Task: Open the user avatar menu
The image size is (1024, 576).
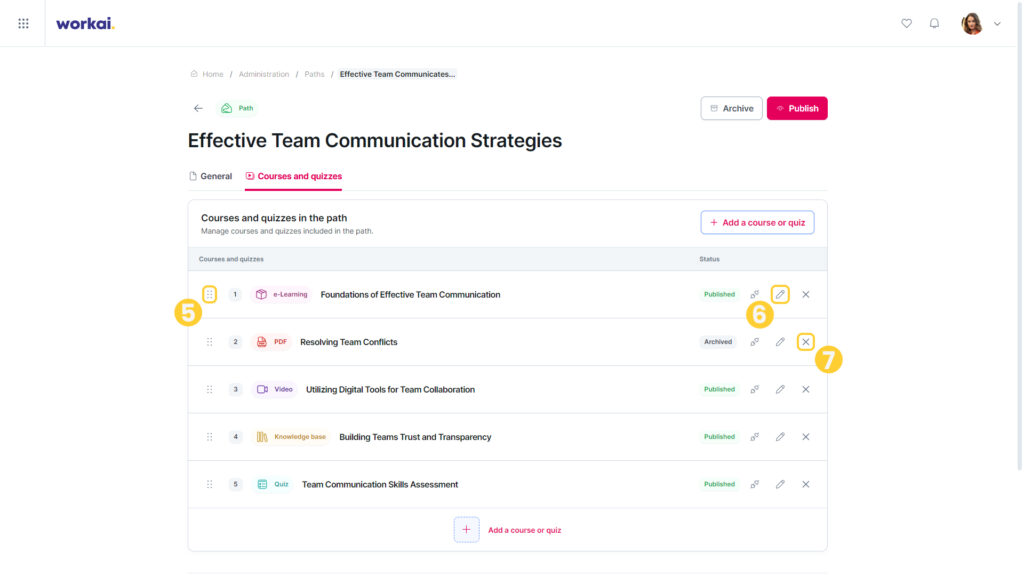Action: pyautogui.click(x=972, y=24)
